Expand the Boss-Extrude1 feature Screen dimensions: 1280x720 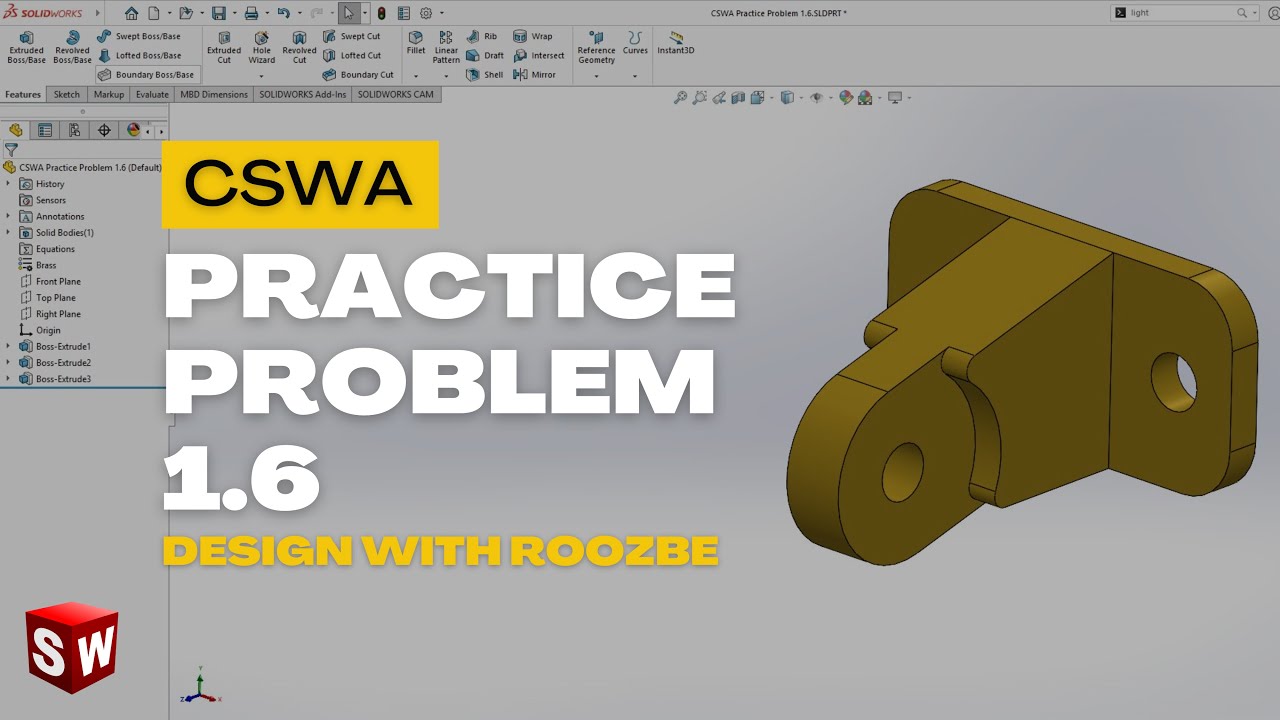tap(8, 346)
